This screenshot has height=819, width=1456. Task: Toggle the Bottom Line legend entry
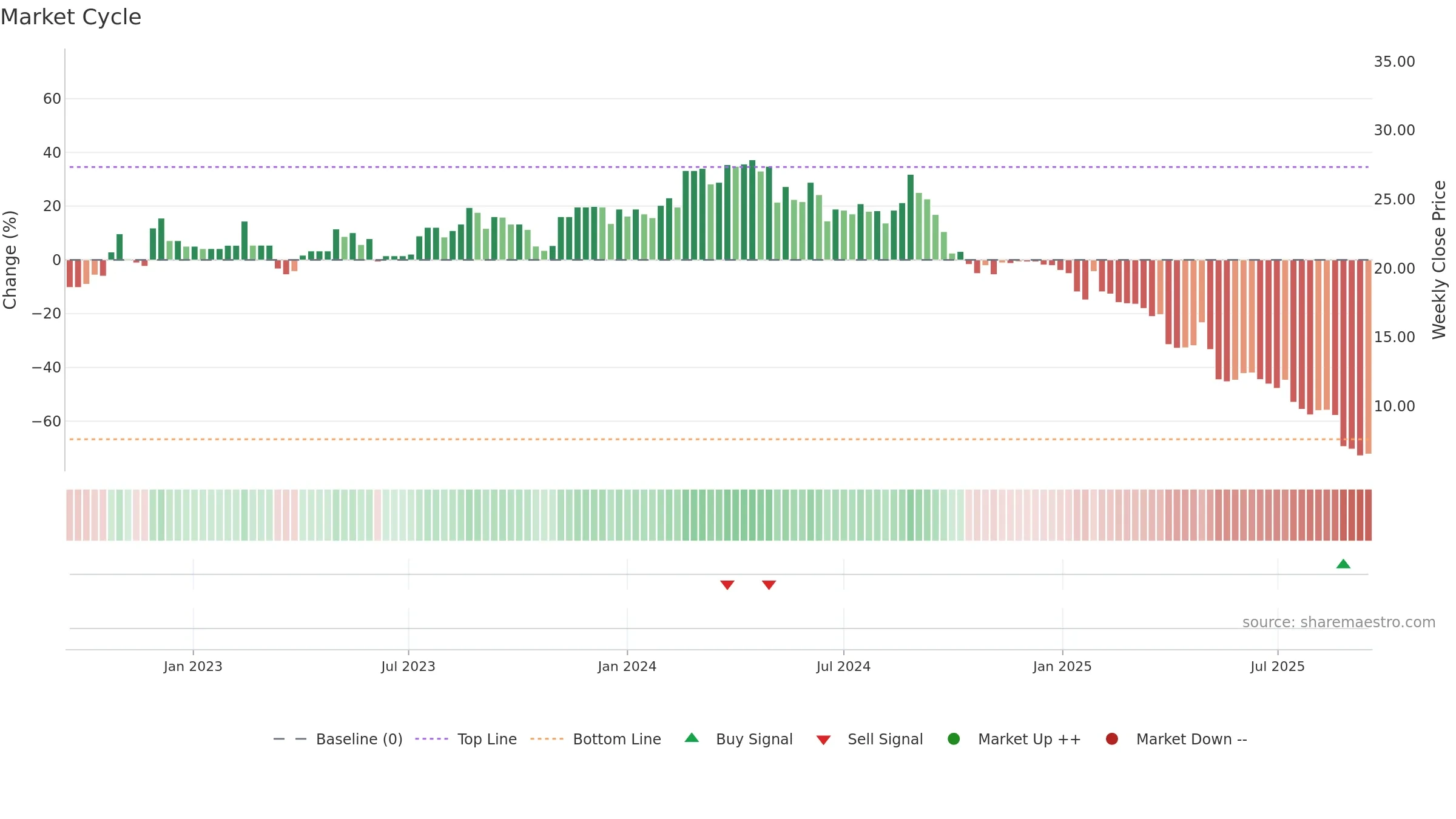click(596, 739)
